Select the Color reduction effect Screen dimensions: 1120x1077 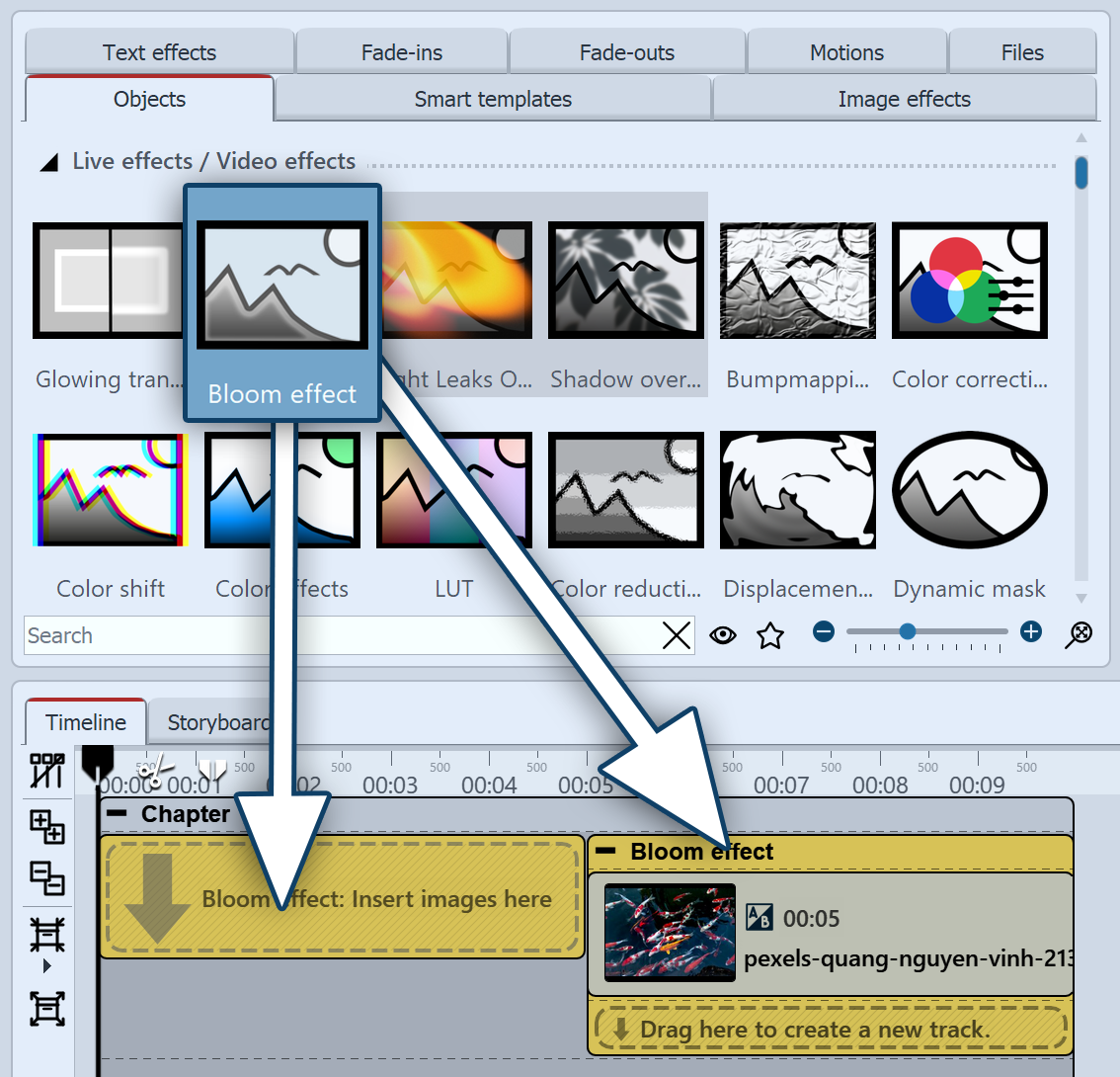pos(626,490)
